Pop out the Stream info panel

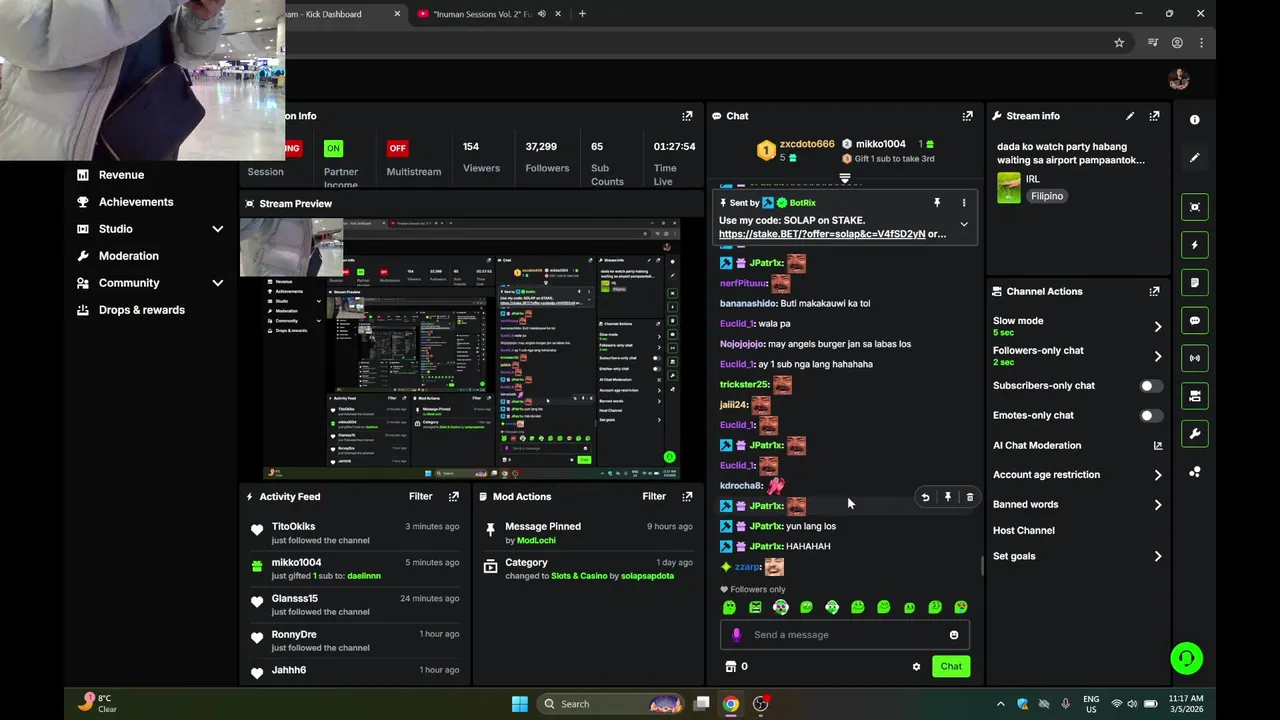[x=1154, y=116]
